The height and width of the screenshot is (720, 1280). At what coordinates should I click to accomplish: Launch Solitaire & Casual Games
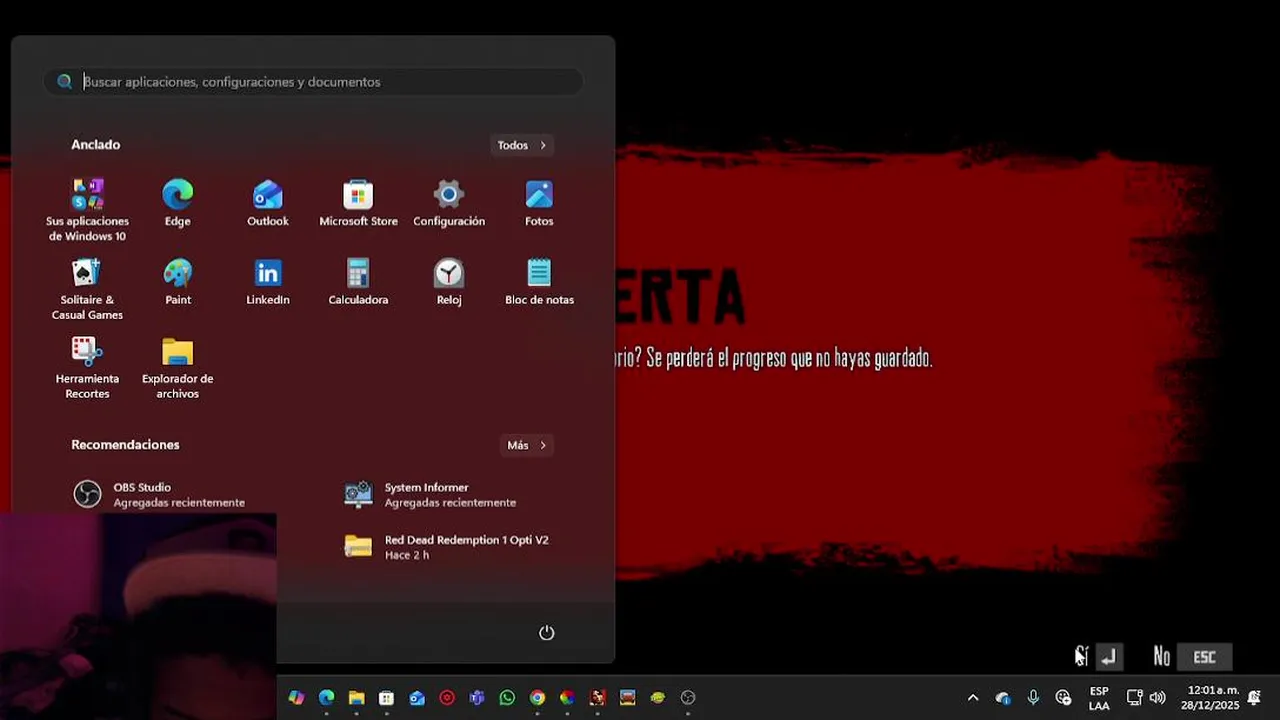88,289
